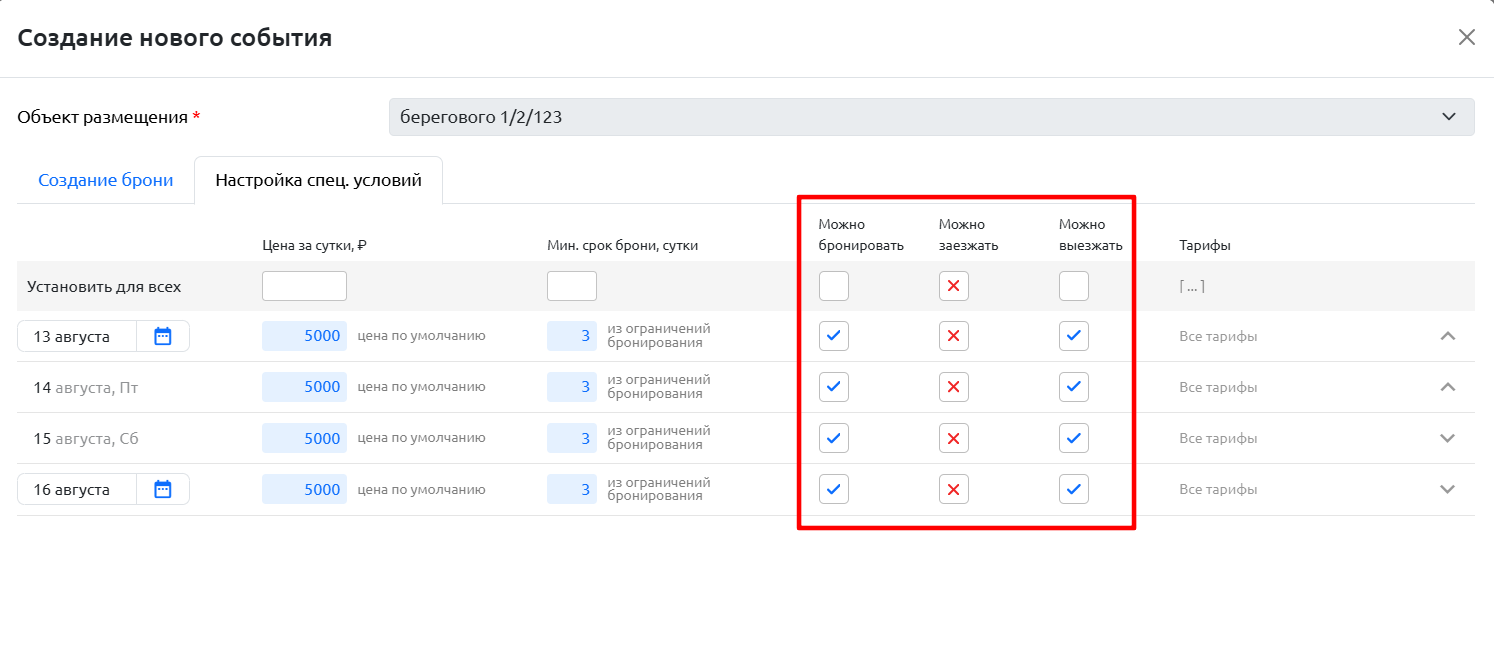Edit min stay value 3 for 15 августа

point(572,438)
